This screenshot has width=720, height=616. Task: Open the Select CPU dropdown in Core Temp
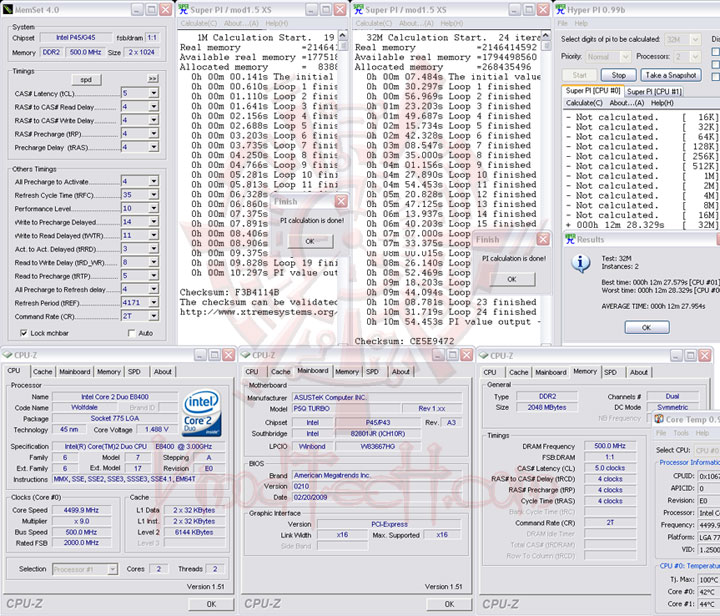point(707,450)
